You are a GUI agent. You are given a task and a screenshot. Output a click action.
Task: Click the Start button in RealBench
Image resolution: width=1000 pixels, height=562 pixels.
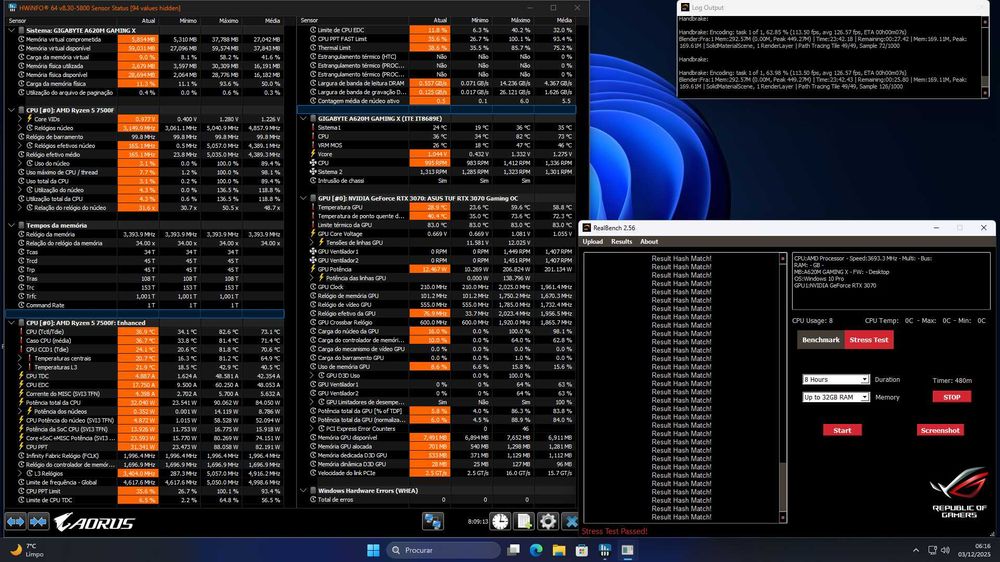[842, 431]
